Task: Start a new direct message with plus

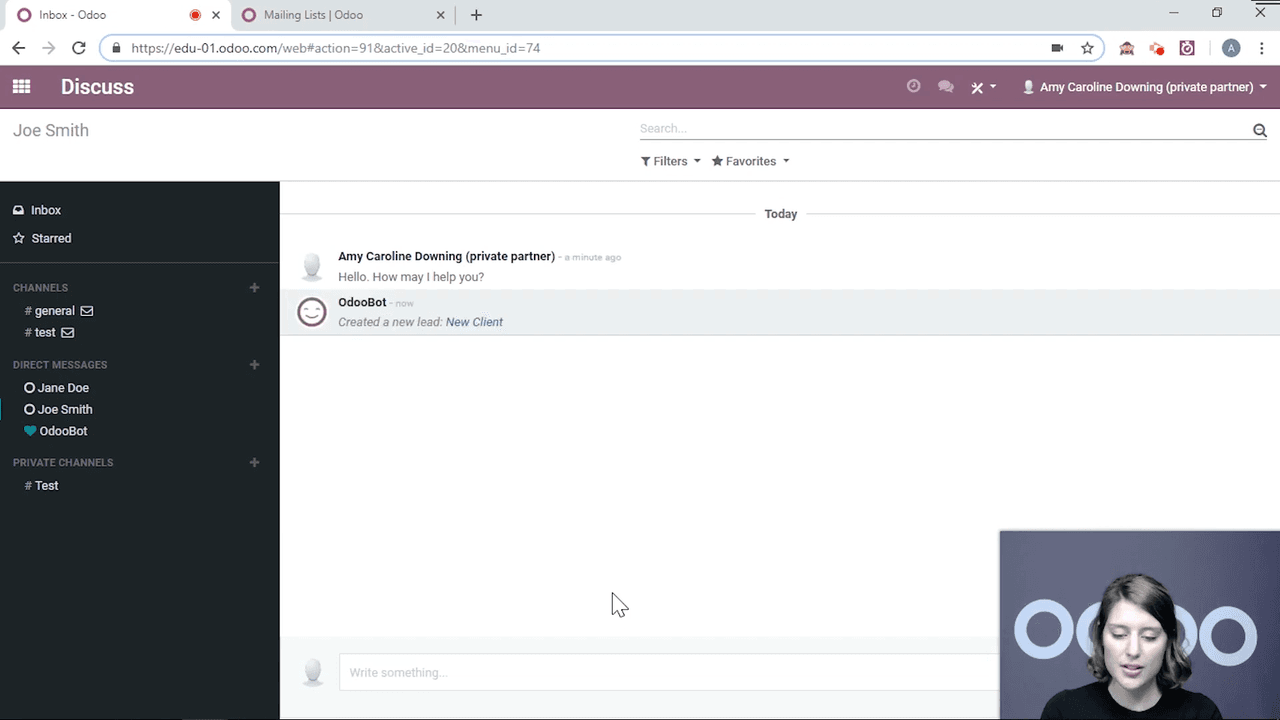Action: 254,365
